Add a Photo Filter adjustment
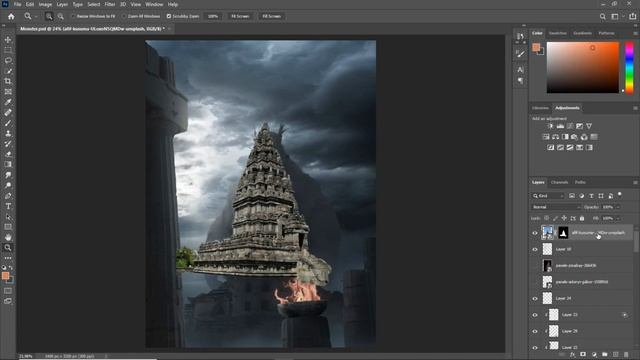The width and height of the screenshot is (640, 360). [574, 137]
